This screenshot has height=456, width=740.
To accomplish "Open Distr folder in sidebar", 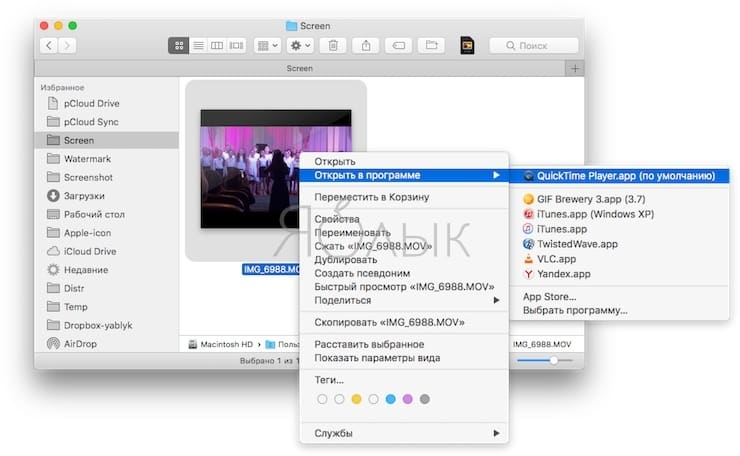I will (107, 288).
